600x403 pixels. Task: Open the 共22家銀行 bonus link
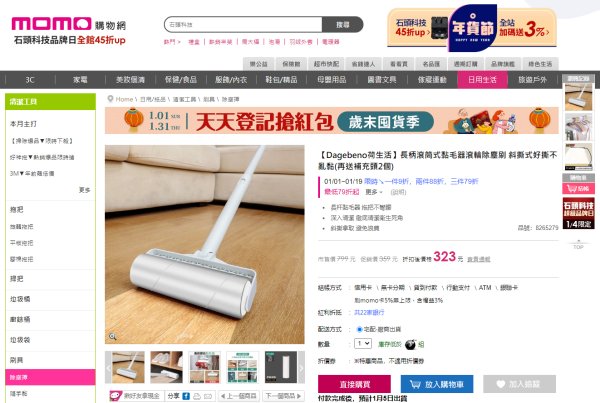(x=369, y=312)
